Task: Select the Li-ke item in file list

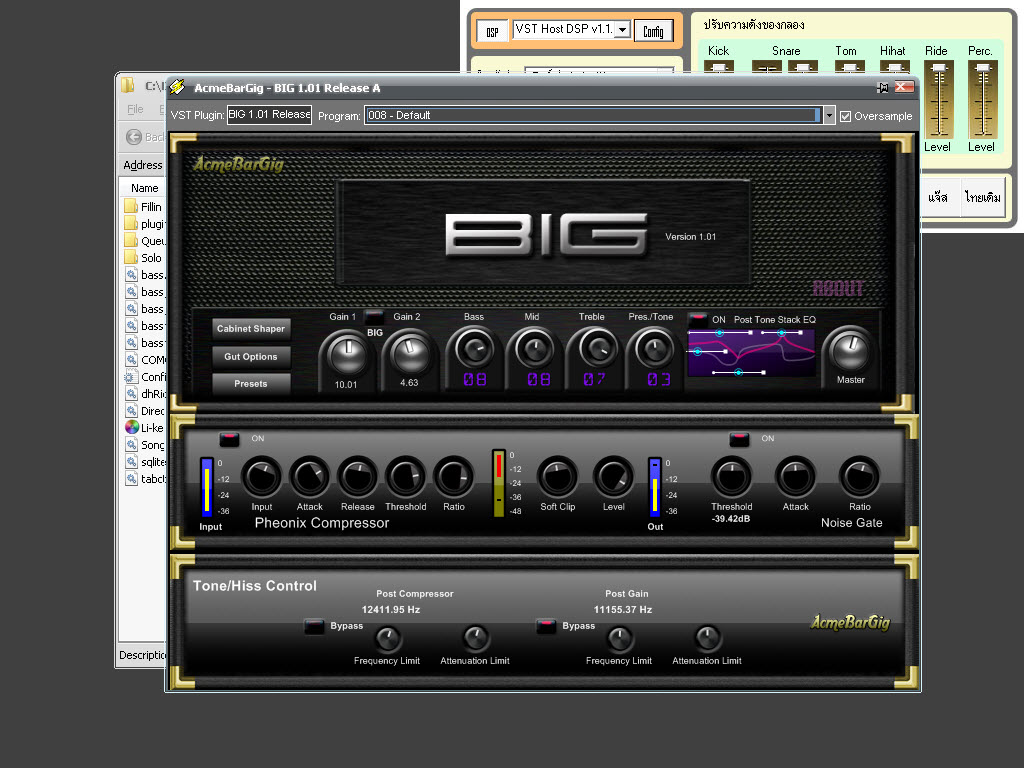Action: [144, 428]
